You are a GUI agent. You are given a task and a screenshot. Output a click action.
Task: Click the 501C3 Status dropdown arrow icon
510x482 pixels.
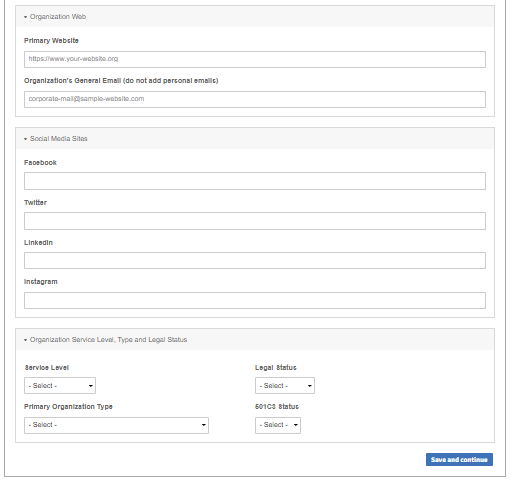pyautogui.click(x=295, y=425)
